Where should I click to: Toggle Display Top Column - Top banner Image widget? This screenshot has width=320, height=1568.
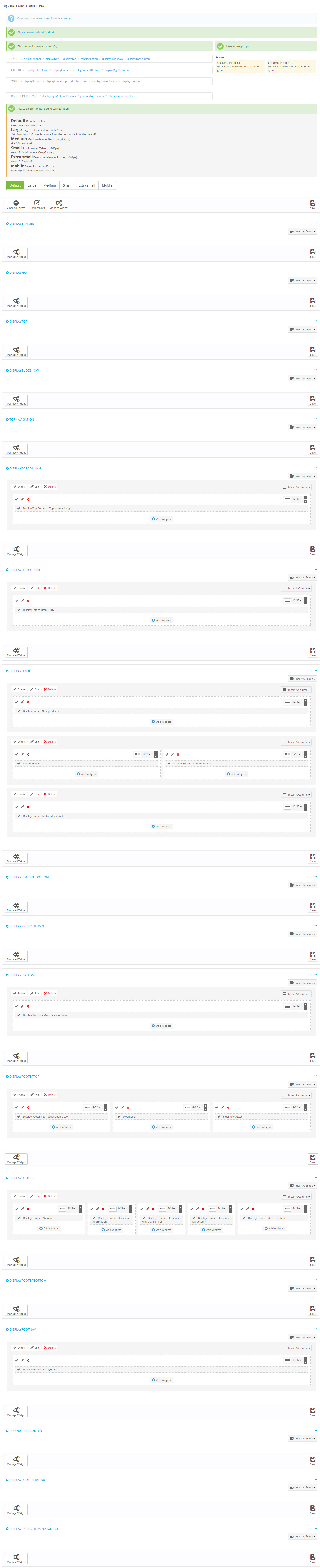point(19,508)
